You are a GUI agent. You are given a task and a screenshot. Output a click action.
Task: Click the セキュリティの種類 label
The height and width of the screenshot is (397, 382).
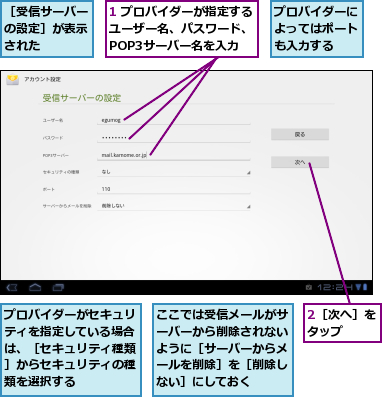pos(61,172)
